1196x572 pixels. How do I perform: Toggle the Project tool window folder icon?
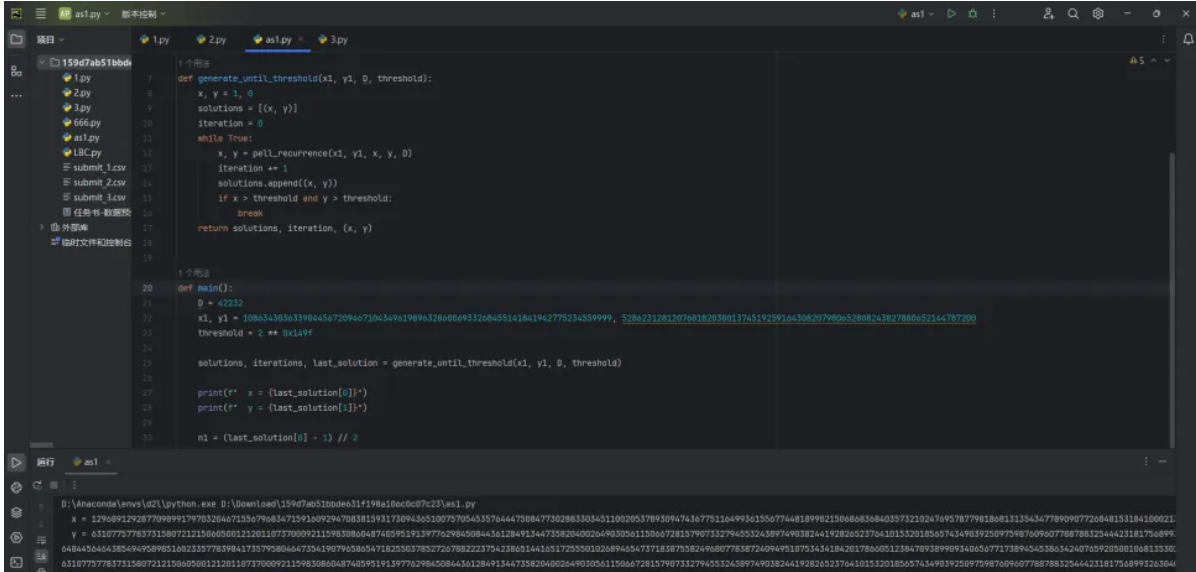(x=16, y=39)
